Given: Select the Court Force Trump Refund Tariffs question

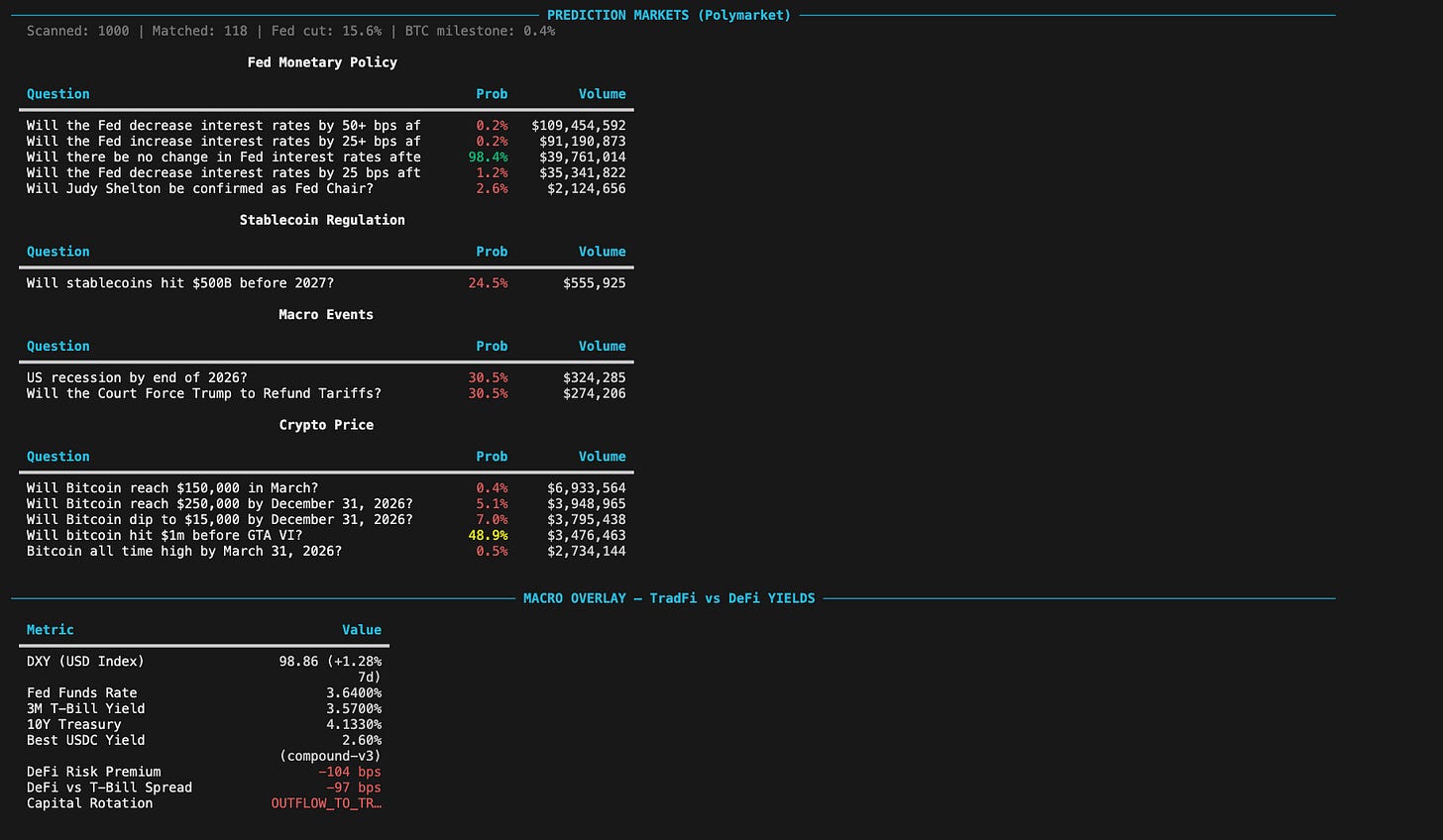Looking at the screenshot, I should coord(204,393).
